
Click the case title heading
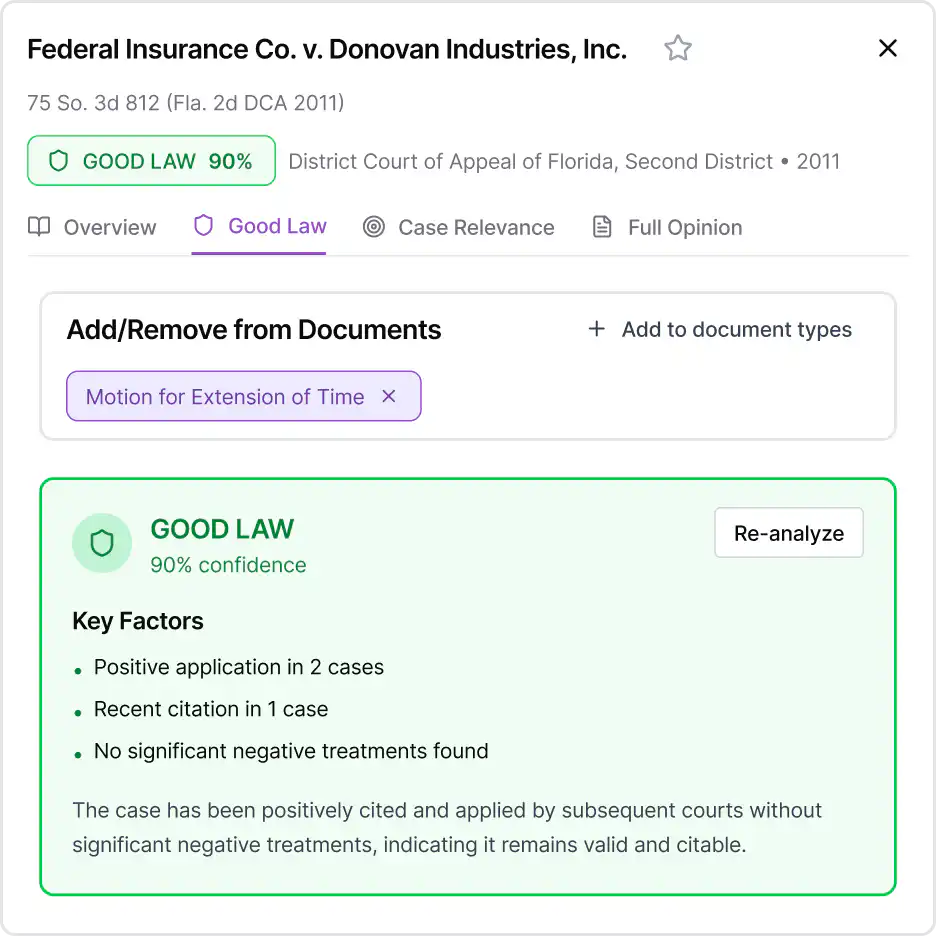pos(327,49)
